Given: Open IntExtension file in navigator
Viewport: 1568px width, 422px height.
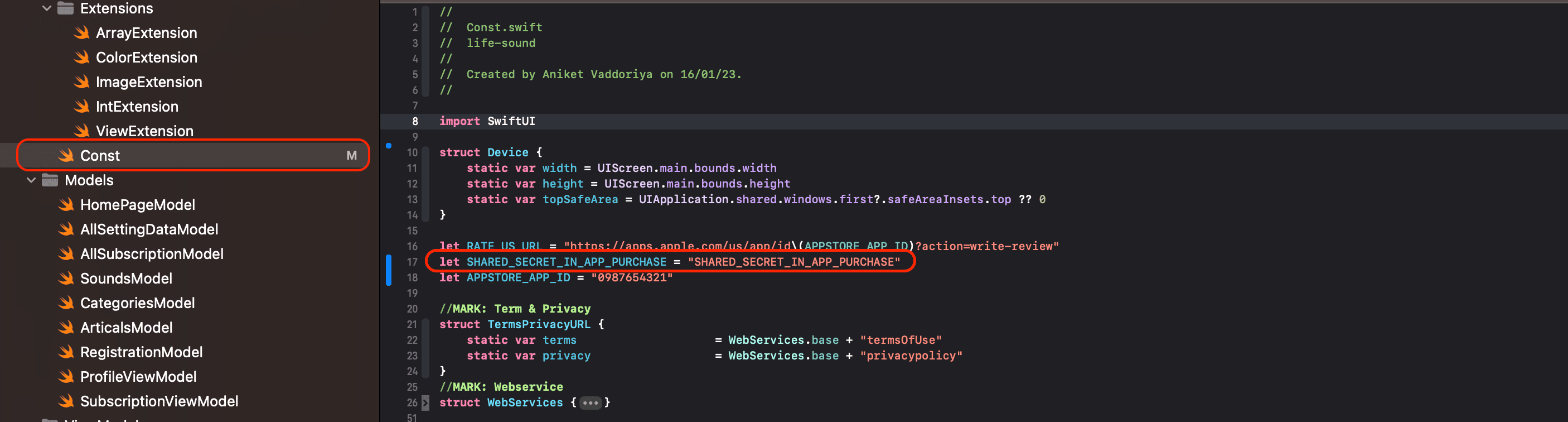Looking at the screenshot, I should coord(137,107).
